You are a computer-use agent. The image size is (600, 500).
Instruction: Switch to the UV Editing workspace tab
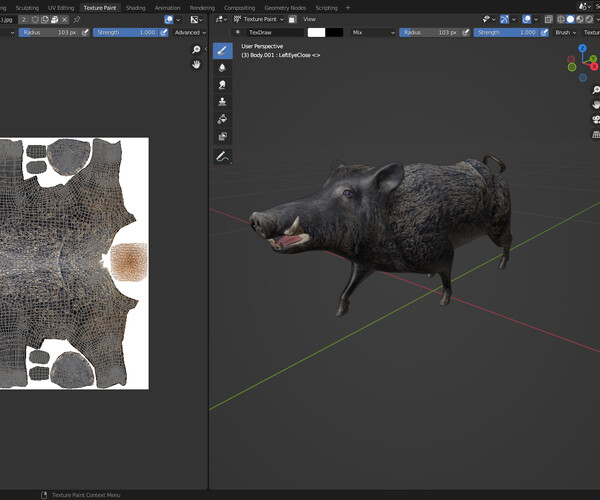[x=61, y=8]
